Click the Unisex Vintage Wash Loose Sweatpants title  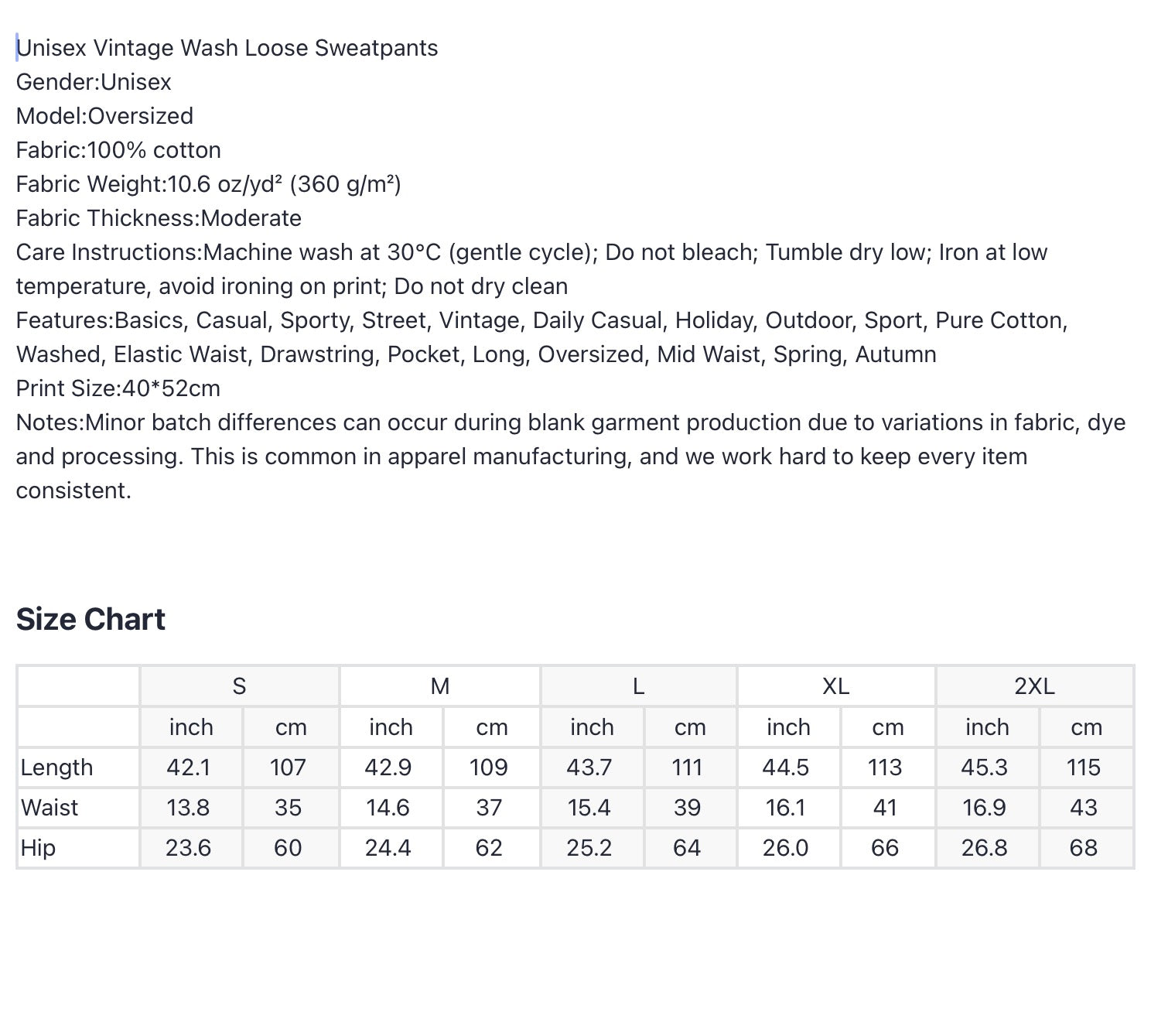point(227,48)
